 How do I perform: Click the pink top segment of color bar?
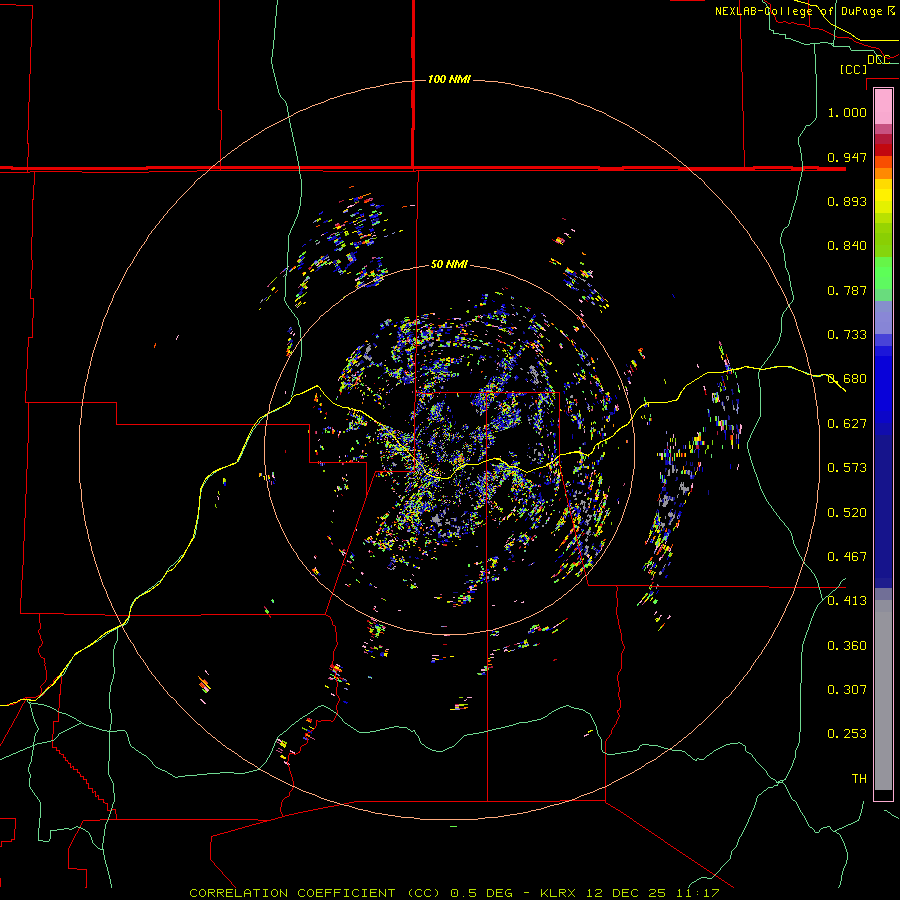[883, 107]
